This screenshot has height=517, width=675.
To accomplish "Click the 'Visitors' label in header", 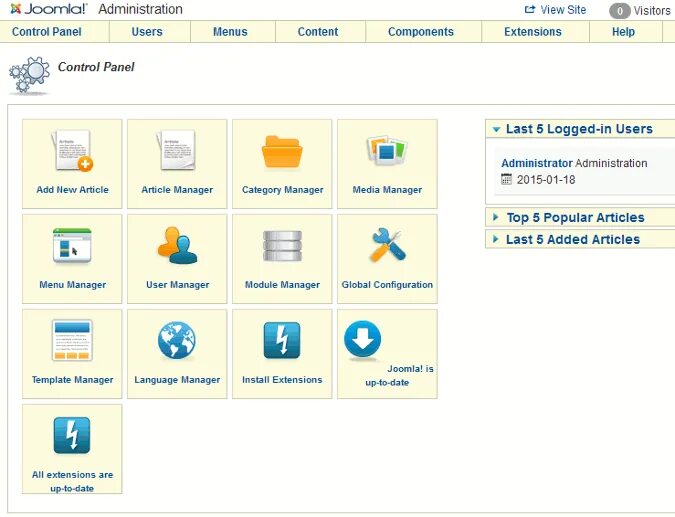I will point(652,11).
